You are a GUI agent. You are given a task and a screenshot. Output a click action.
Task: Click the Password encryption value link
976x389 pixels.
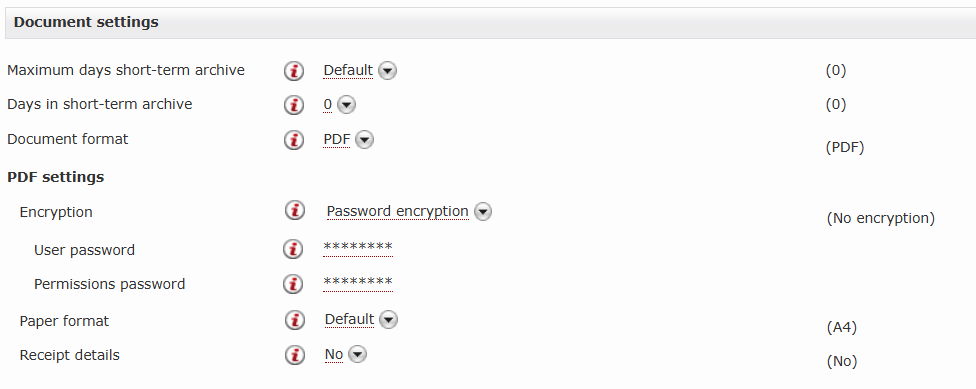(397, 212)
